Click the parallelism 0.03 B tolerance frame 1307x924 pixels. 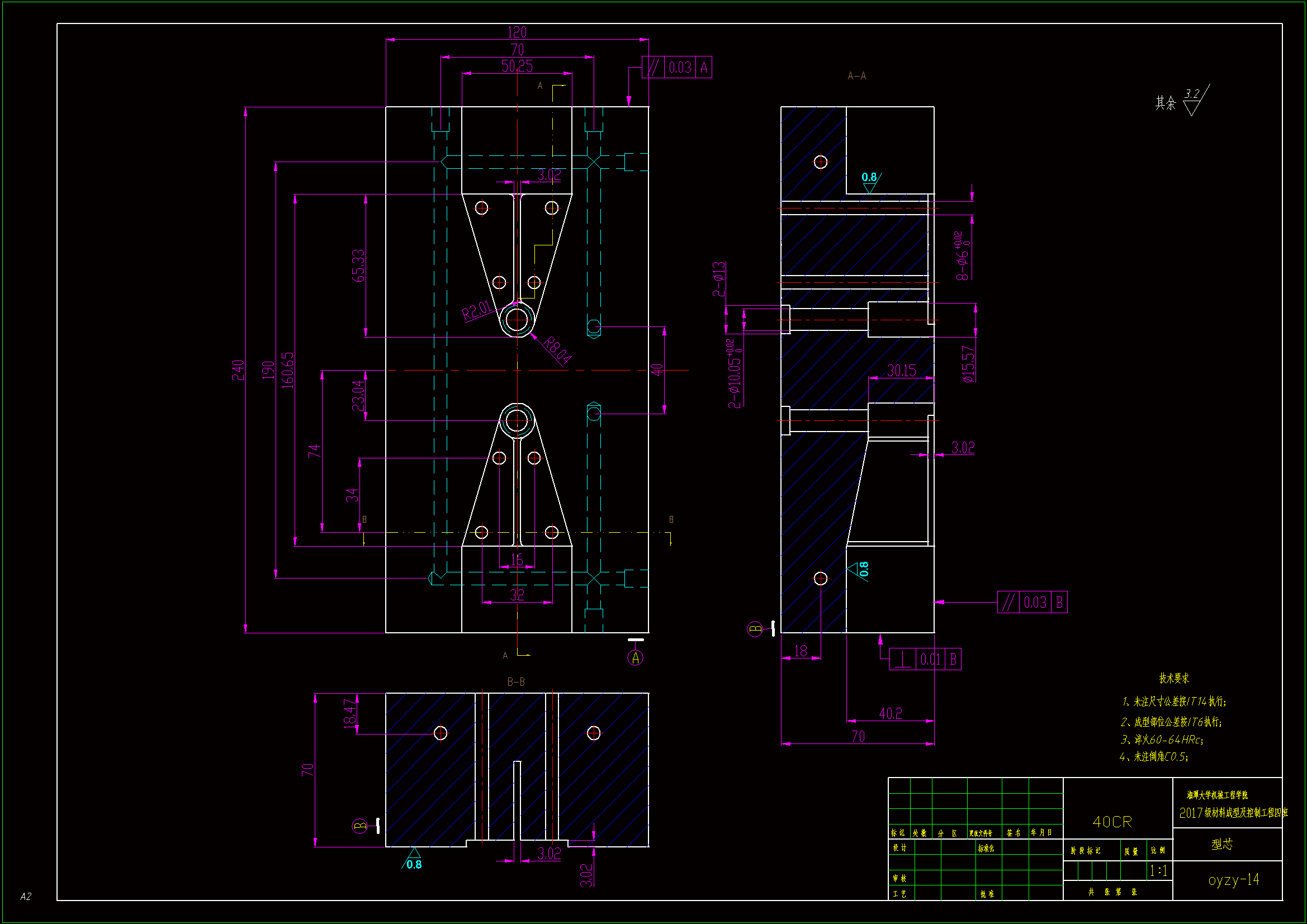point(1032,603)
